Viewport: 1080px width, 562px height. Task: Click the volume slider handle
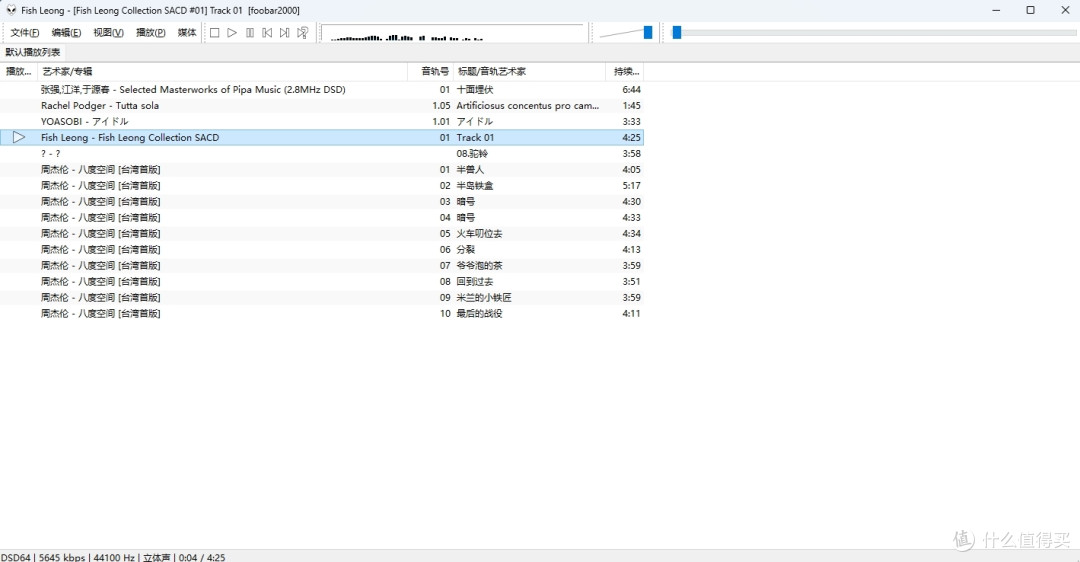(647, 32)
